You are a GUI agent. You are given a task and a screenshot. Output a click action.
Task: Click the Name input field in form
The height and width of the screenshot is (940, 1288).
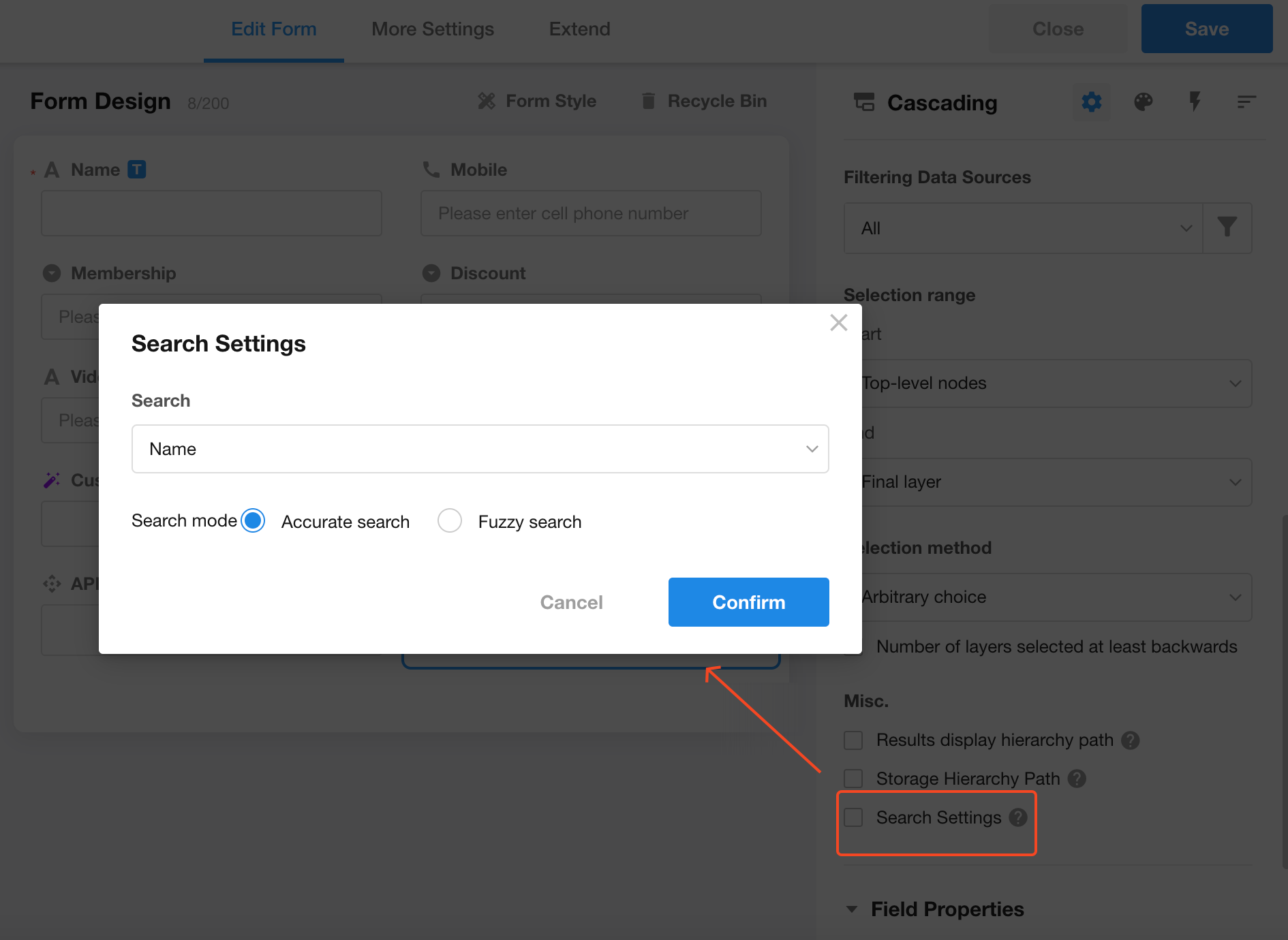coord(211,213)
